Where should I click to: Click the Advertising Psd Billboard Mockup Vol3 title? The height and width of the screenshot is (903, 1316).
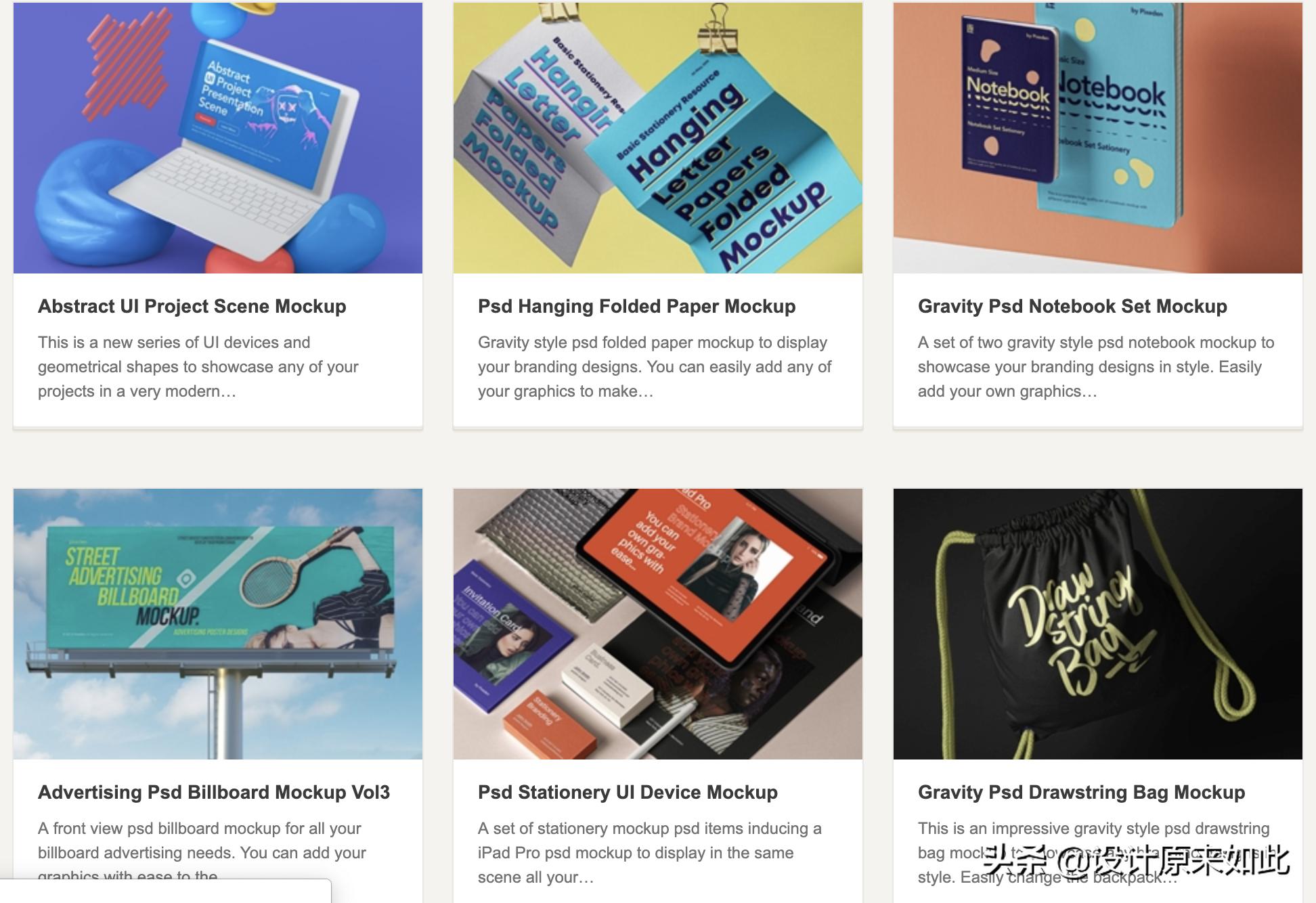point(214,793)
